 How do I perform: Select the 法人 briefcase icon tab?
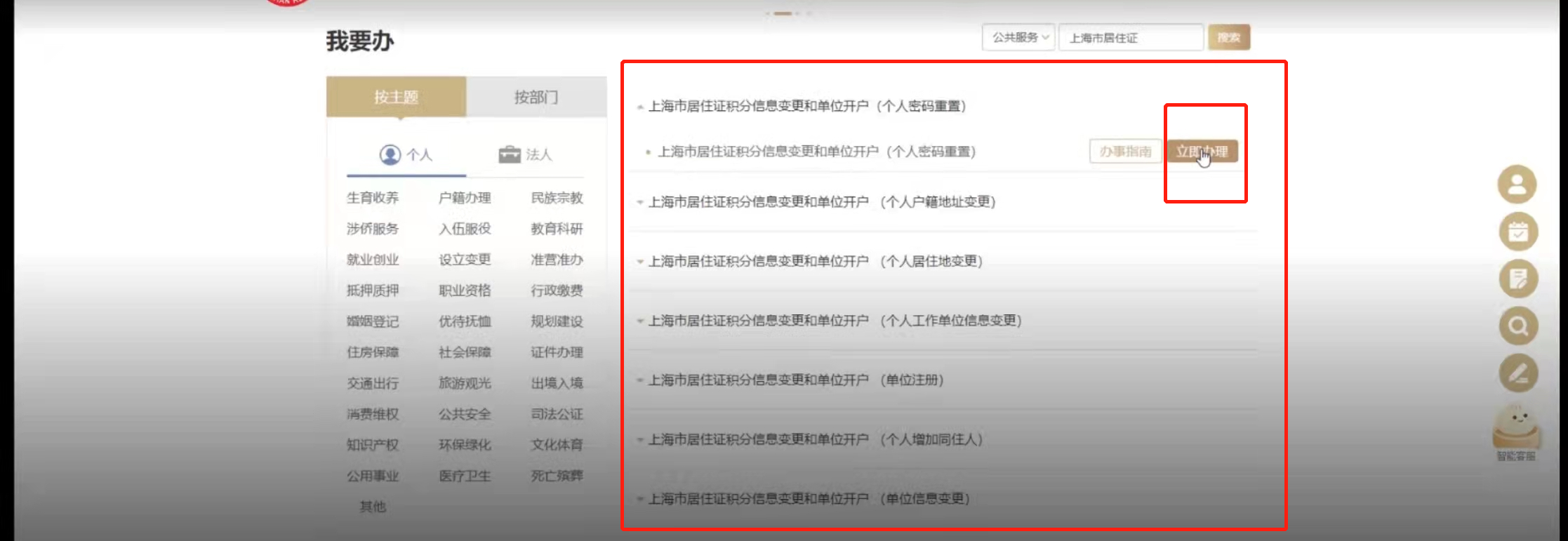(525, 154)
